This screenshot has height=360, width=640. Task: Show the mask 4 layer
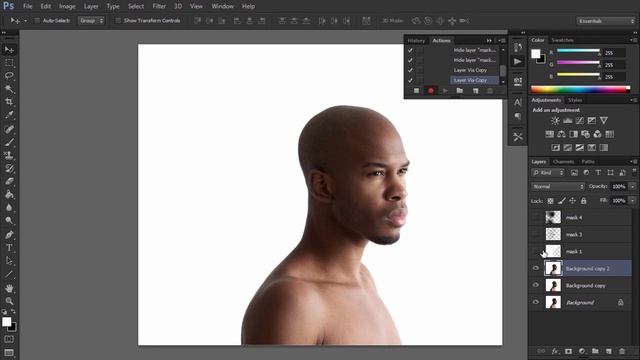tap(536, 218)
